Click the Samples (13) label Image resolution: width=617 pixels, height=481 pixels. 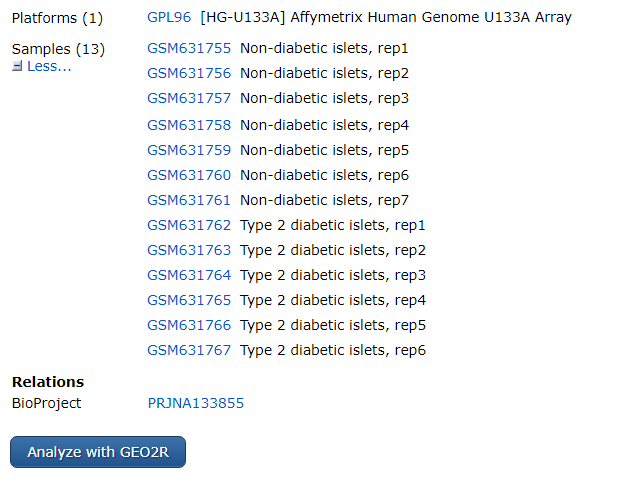(58, 49)
